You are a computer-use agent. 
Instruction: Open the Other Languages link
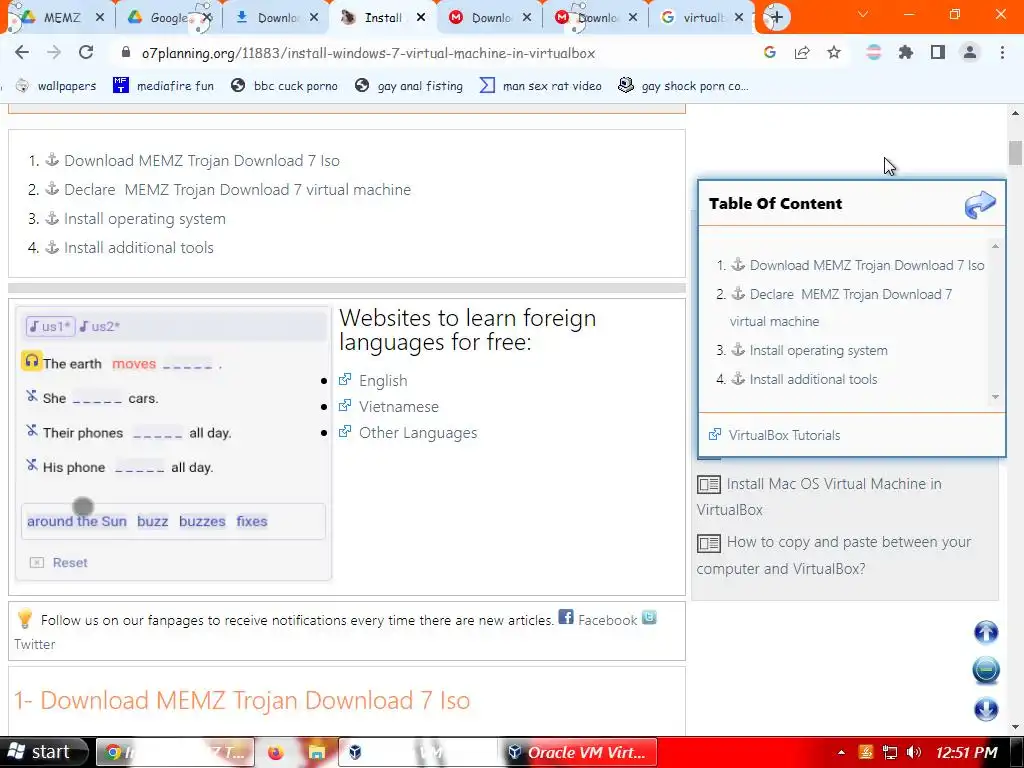pos(418,433)
